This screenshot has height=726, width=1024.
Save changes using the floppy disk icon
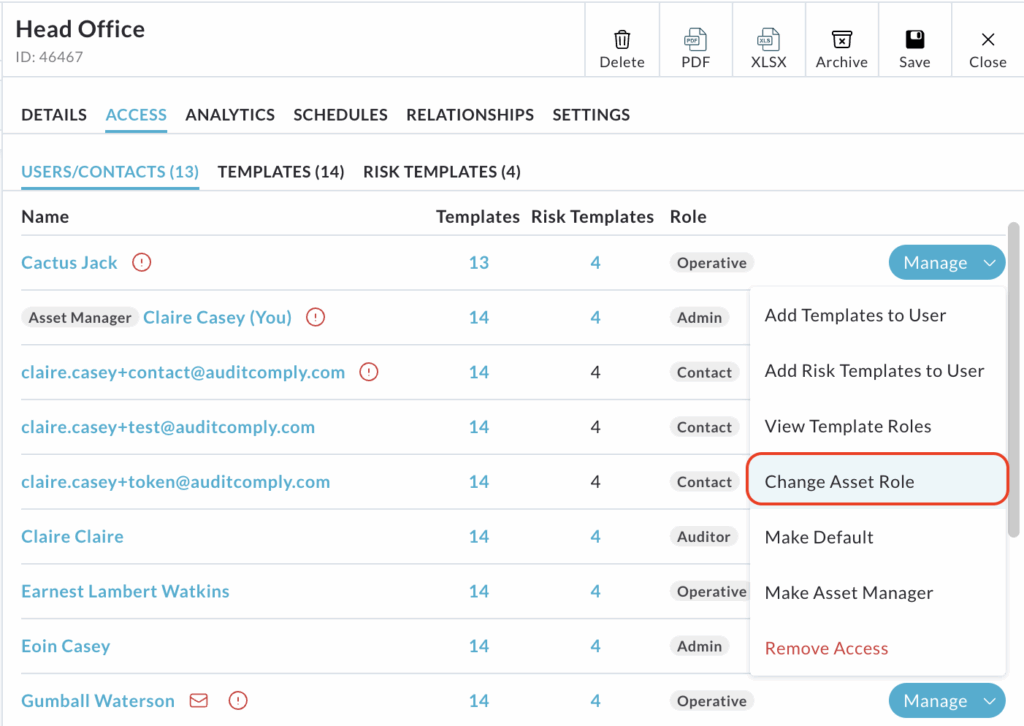(x=914, y=40)
